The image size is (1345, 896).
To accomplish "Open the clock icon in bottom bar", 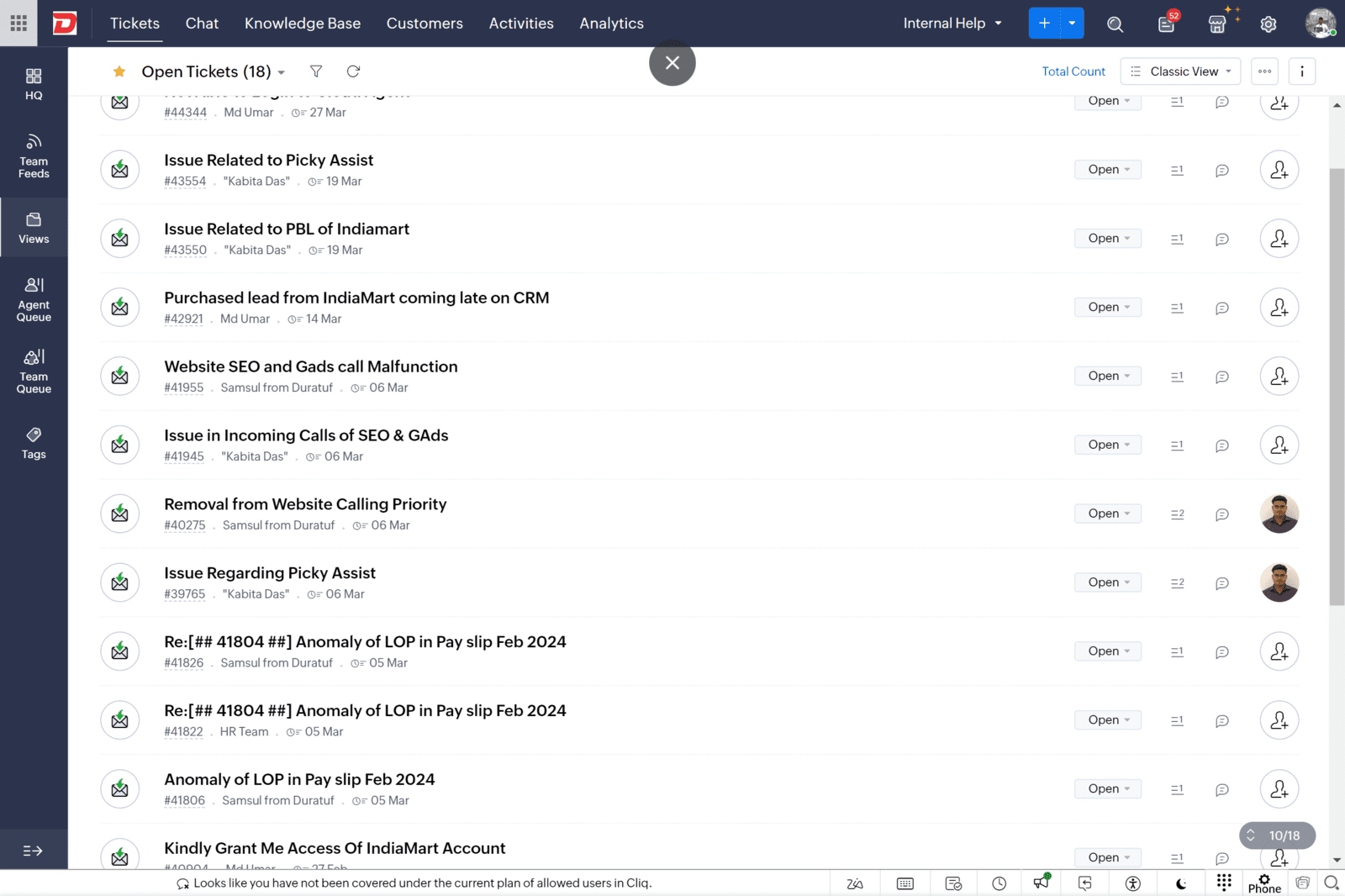I will [999, 883].
